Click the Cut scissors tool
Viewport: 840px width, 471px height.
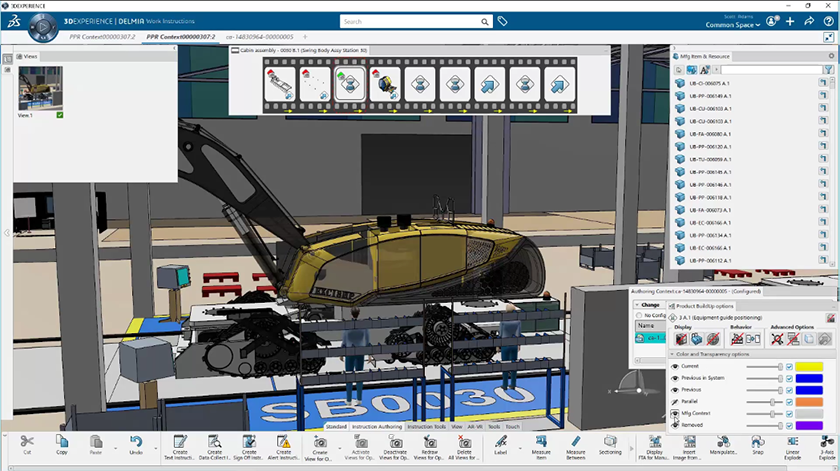click(27, 445)
